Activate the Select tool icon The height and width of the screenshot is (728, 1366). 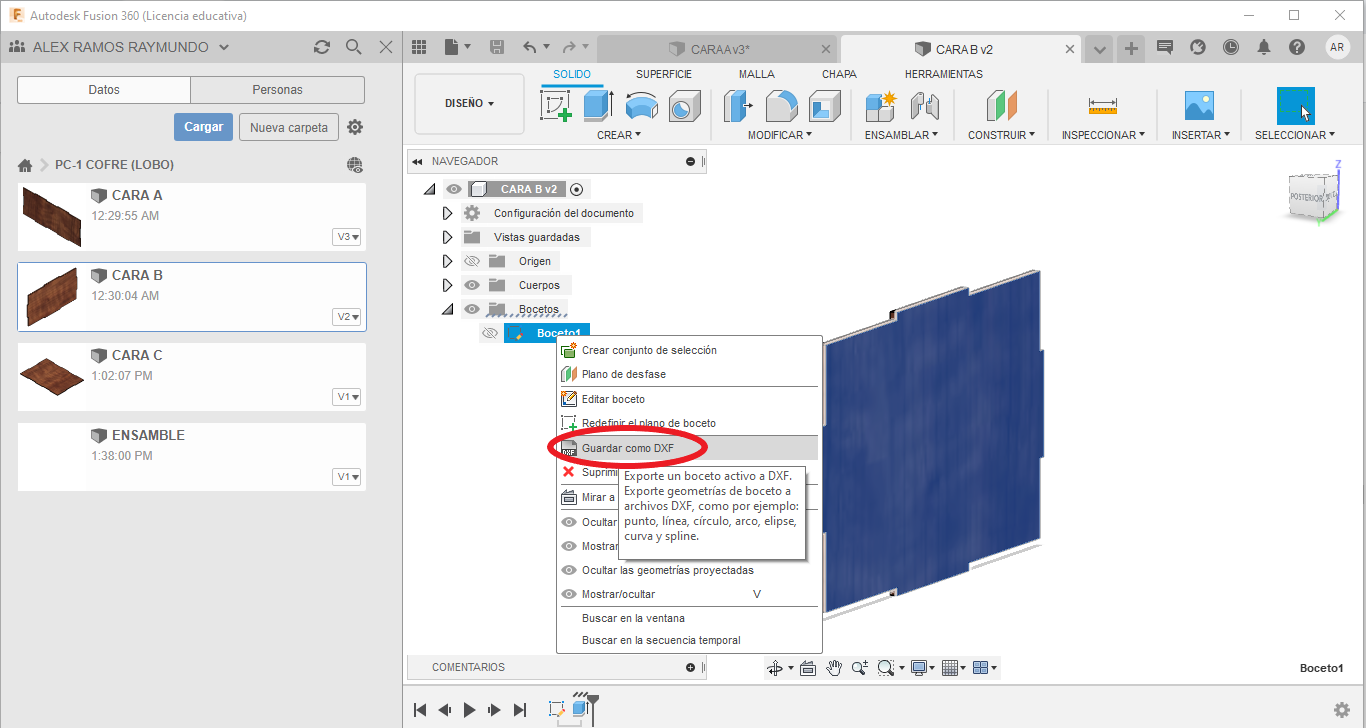tap(1295, 106)
